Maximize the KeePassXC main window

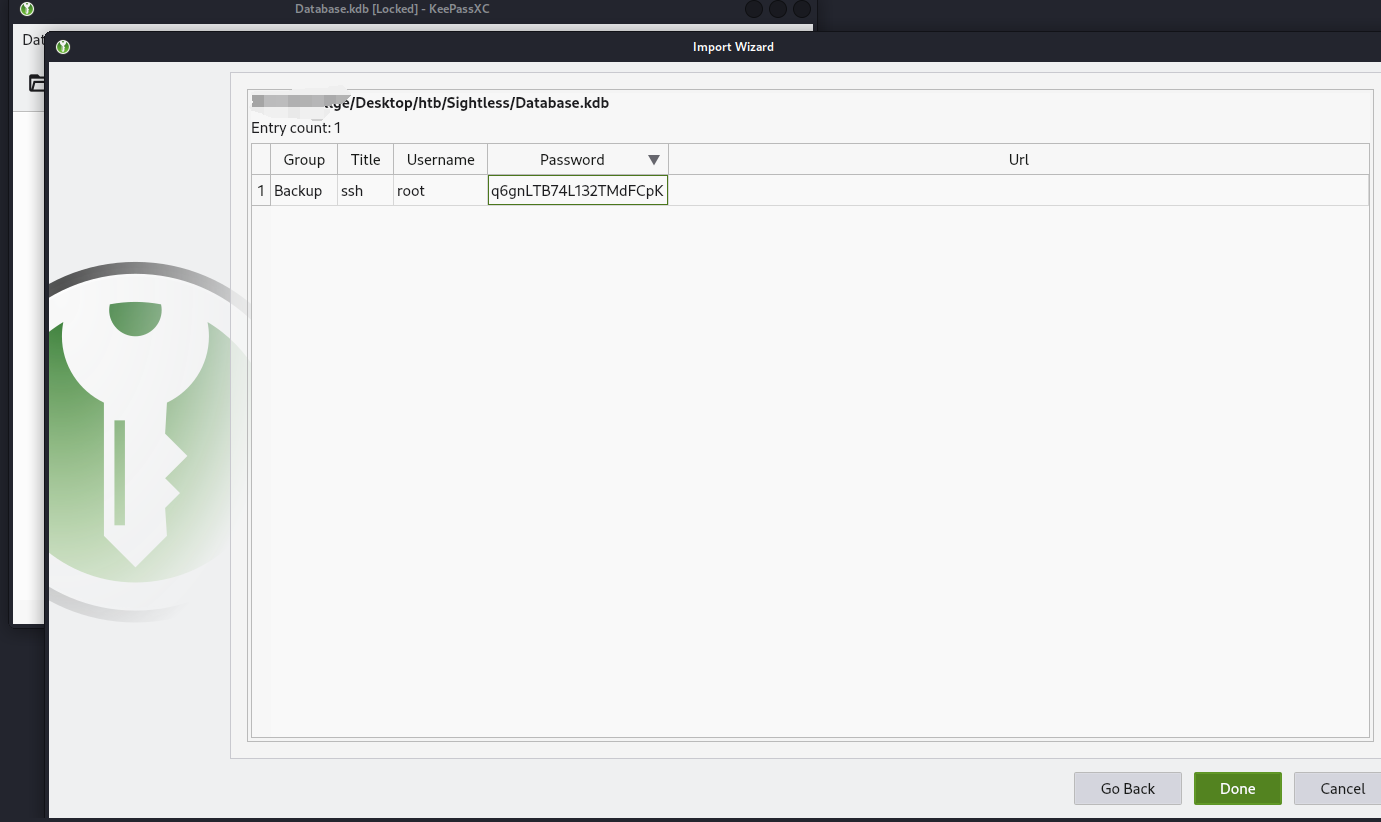(x=778, y=10)
